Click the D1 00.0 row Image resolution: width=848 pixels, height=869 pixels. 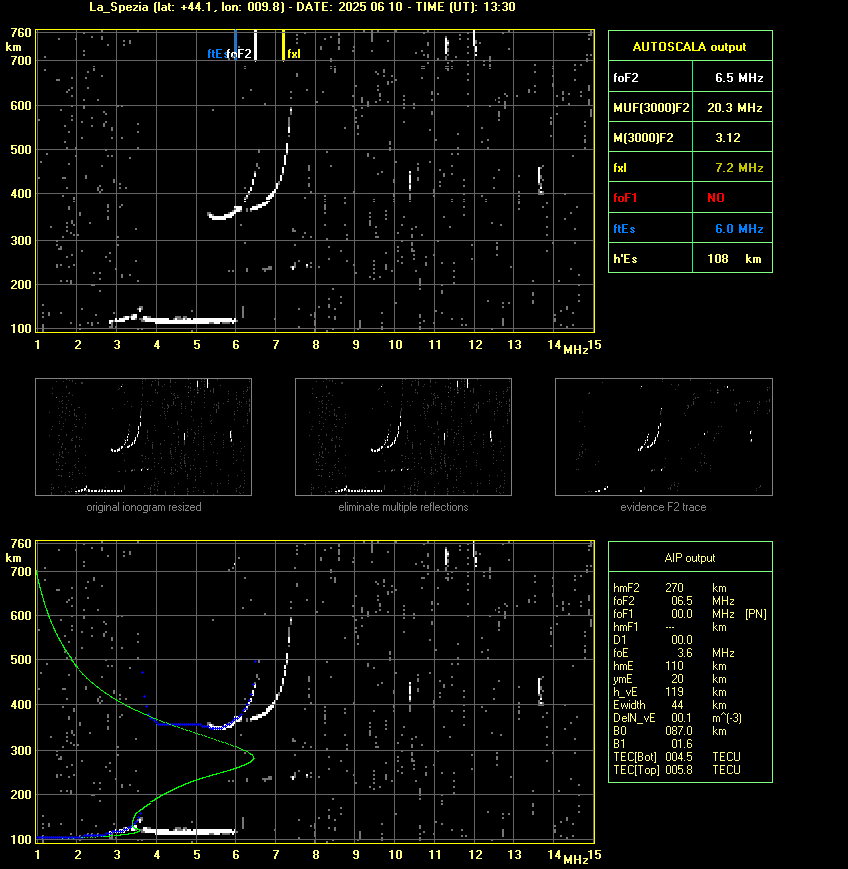tap(653, 640)
